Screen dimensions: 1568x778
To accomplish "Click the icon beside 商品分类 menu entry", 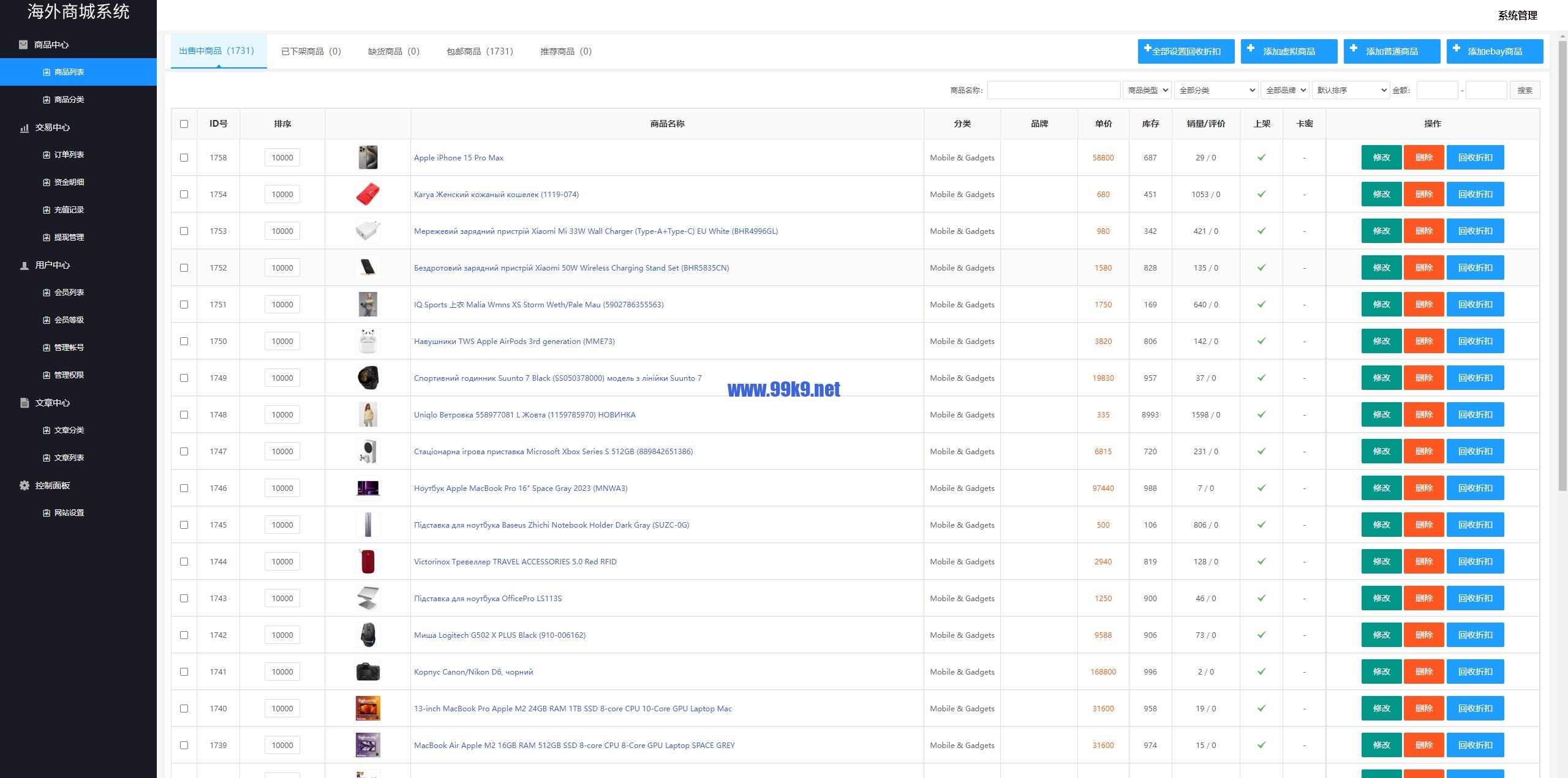I will [x=47, y=100].
